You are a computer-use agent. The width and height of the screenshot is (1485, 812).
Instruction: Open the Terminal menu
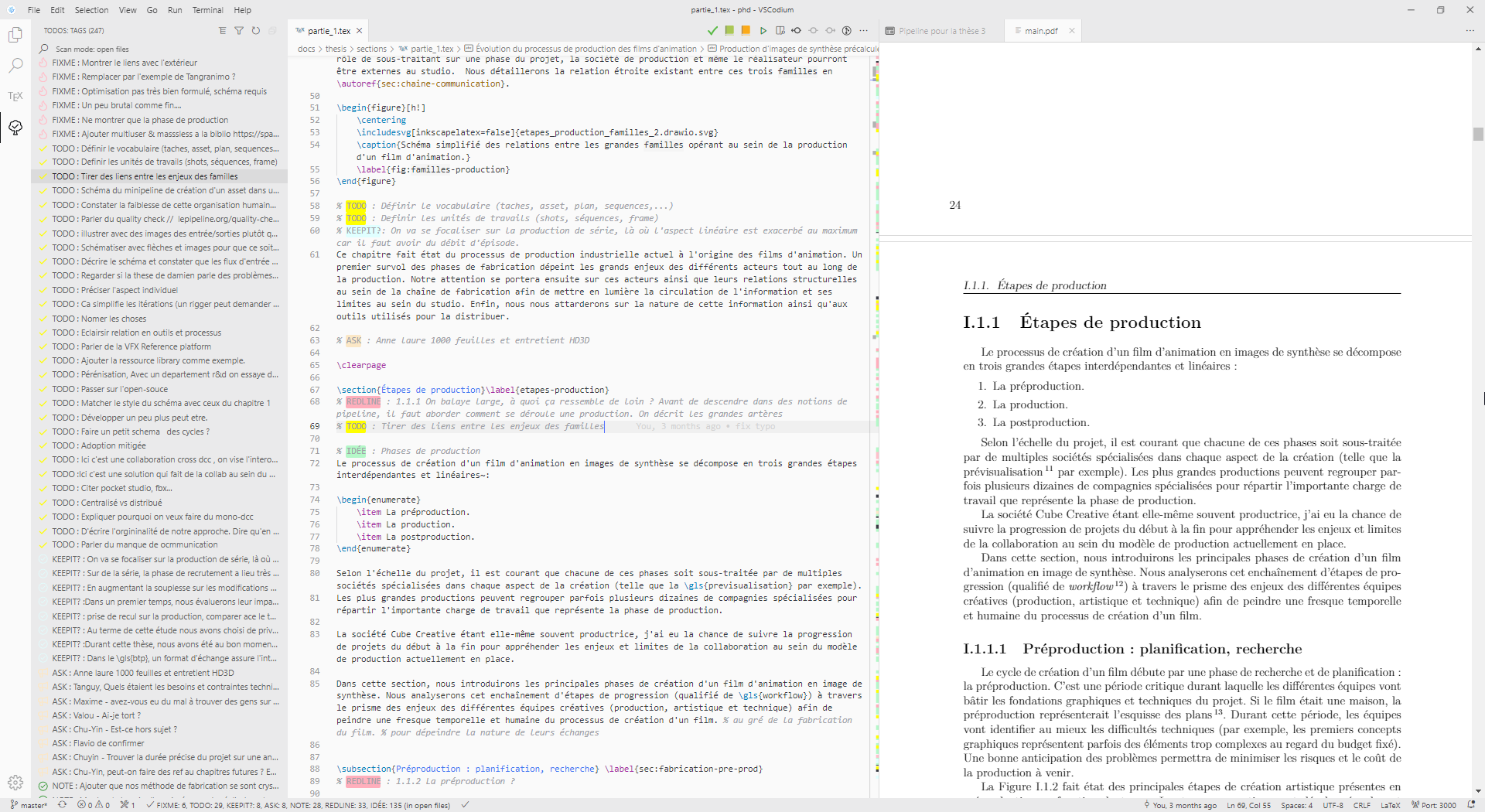(207, 10)
